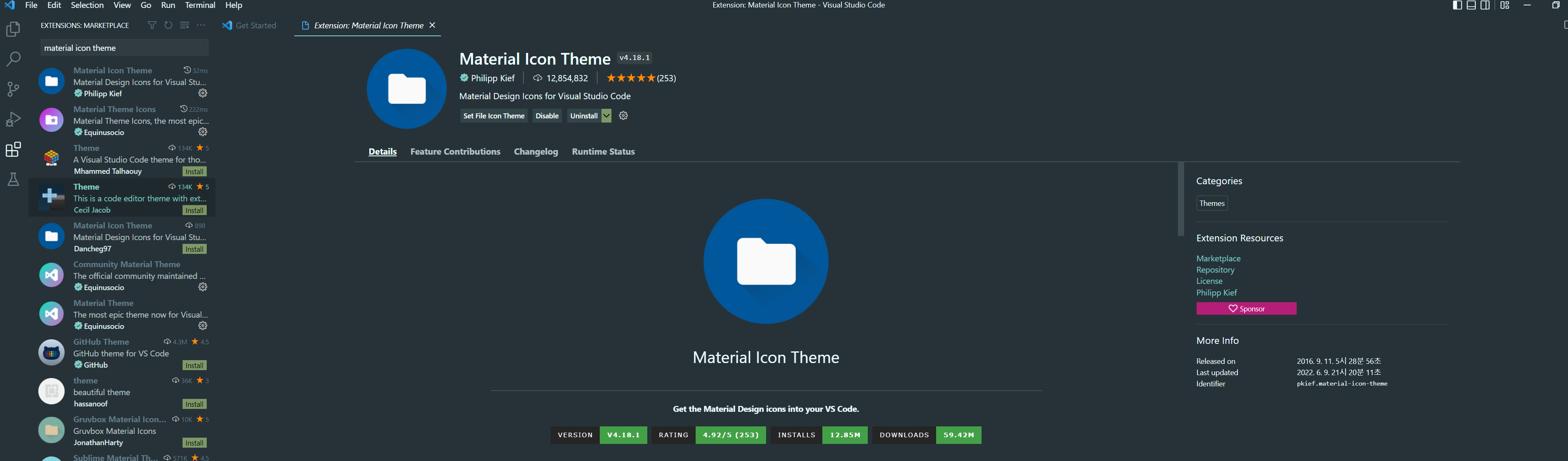
Task: Refresh the extensions marketplace list
Action: (168, 25)
